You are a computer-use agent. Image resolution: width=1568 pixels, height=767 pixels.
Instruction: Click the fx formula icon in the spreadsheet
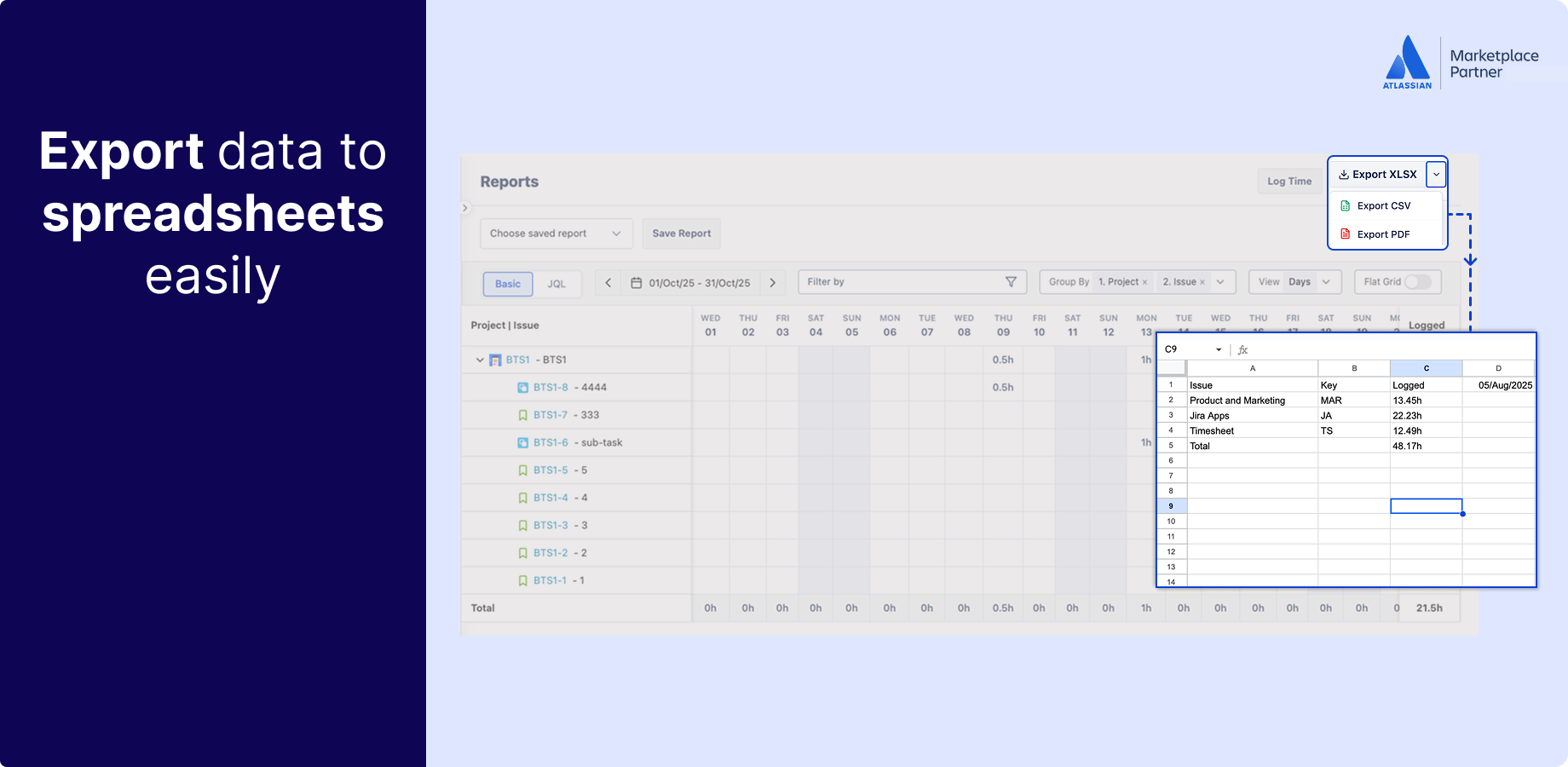click(x=1242, y=349)
